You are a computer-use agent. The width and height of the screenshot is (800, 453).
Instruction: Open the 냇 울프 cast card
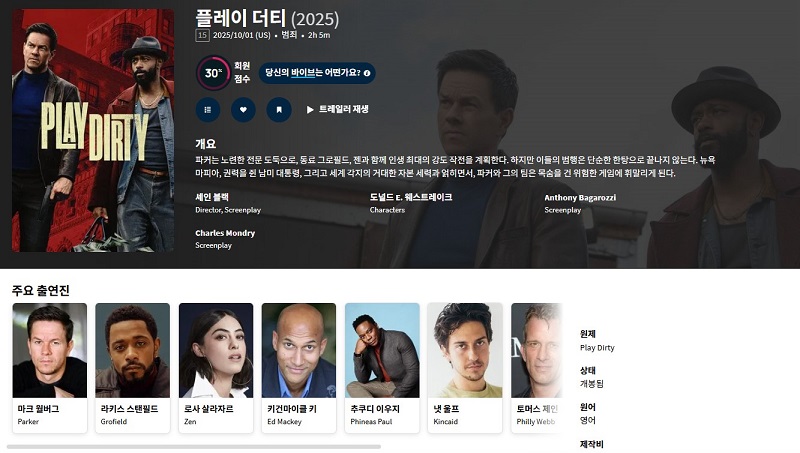coord(465,368)
